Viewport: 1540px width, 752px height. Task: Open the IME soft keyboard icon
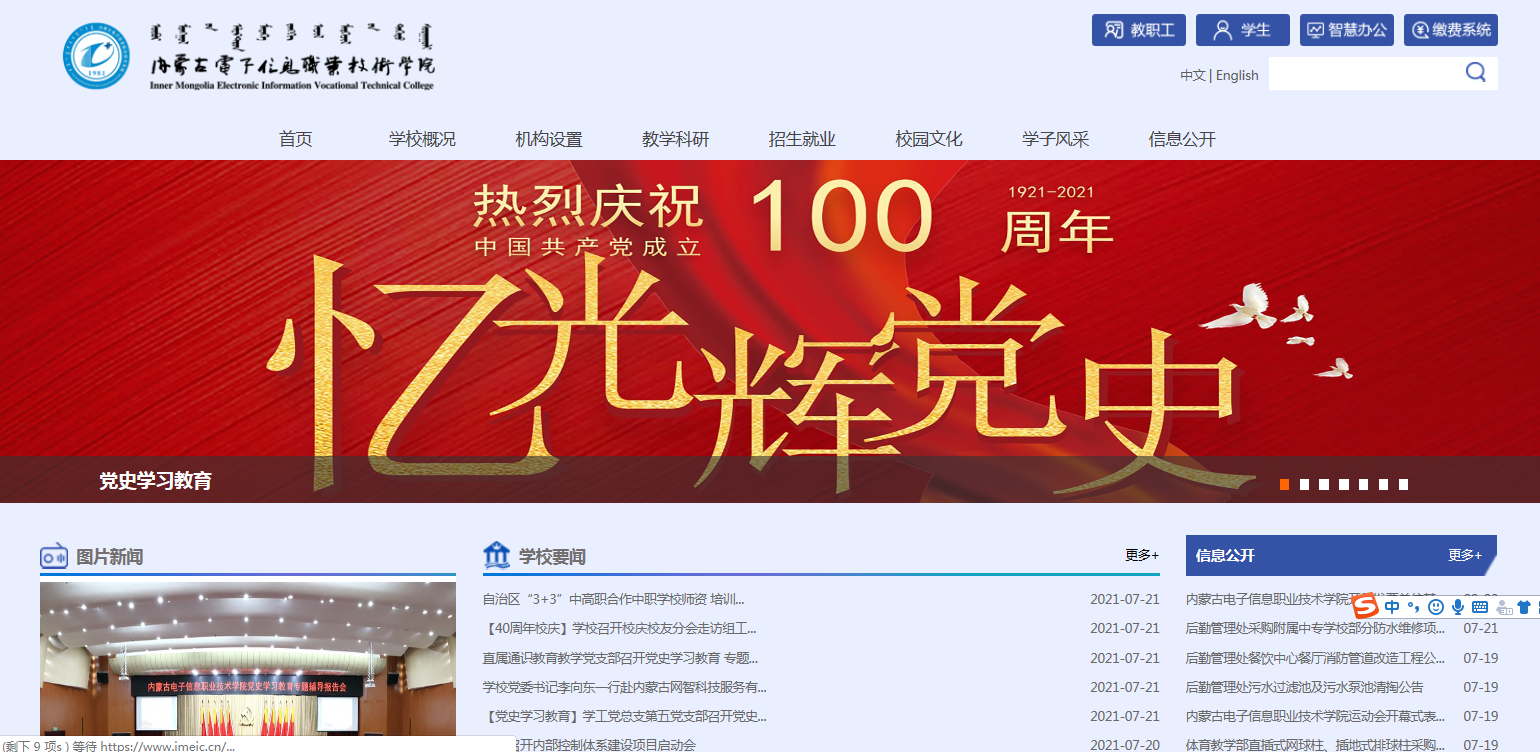click(1480, 607)
